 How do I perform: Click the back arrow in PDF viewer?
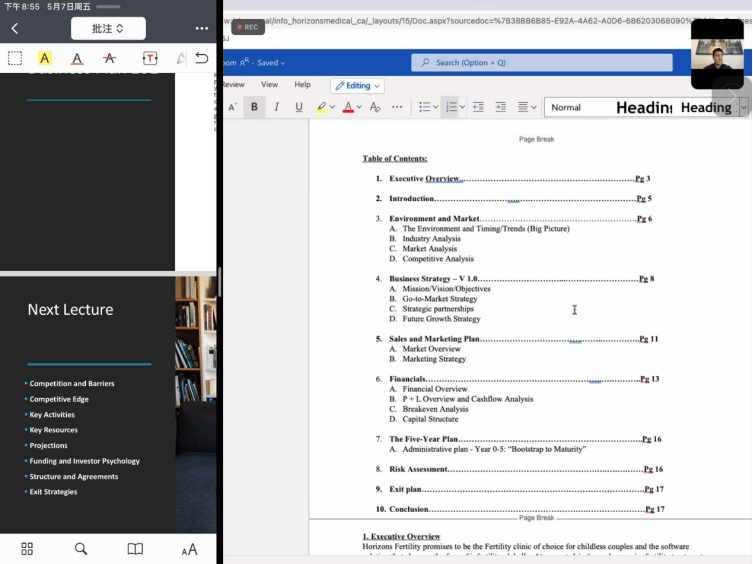pos(15,29)
